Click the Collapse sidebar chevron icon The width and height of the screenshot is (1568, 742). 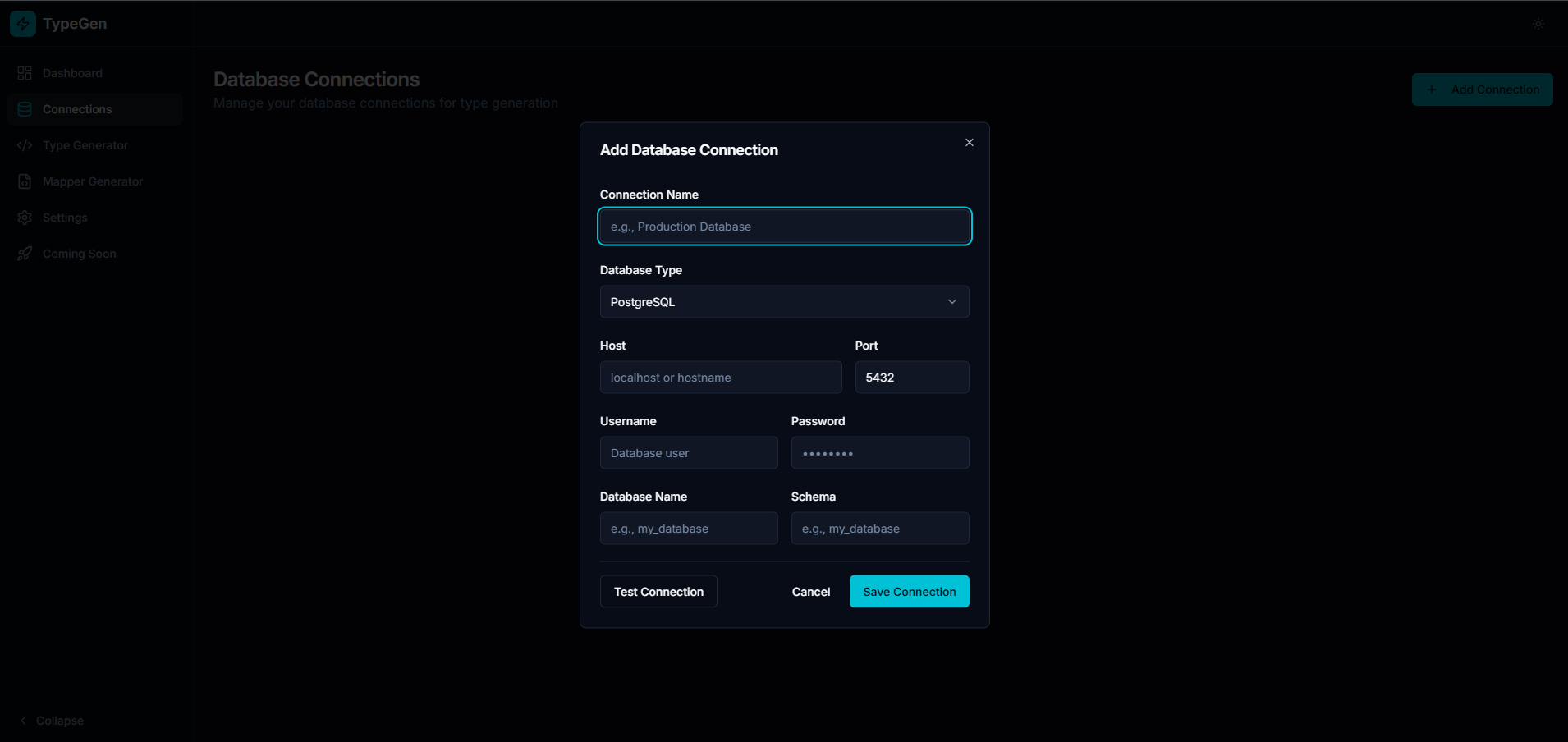click(23, 721)
